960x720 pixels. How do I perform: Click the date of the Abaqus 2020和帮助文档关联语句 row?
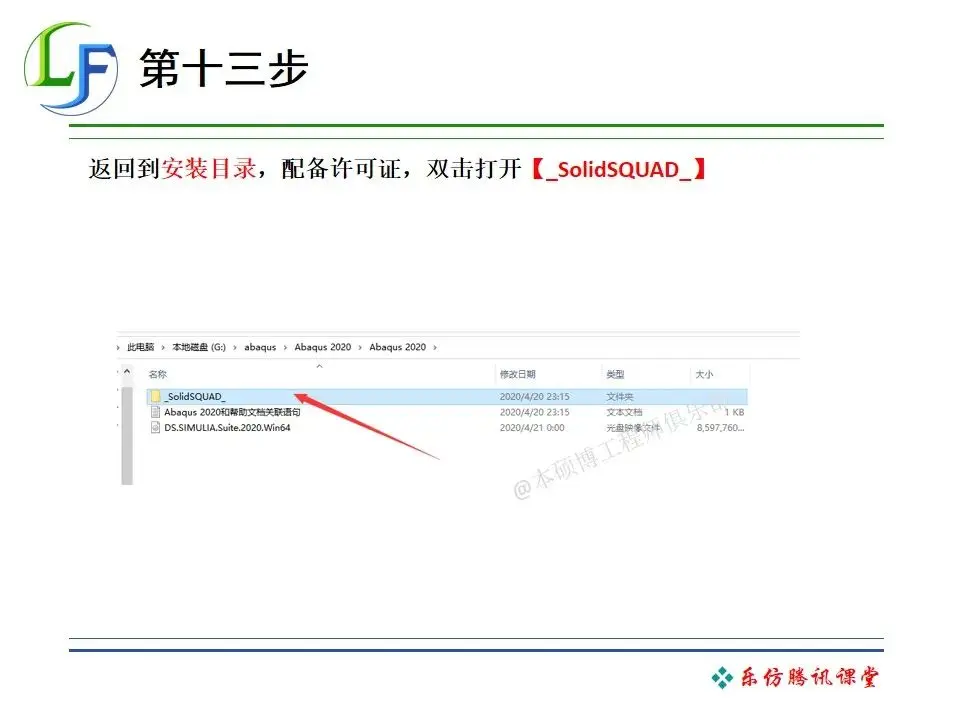pyautogui.click(x=534, y=412)
